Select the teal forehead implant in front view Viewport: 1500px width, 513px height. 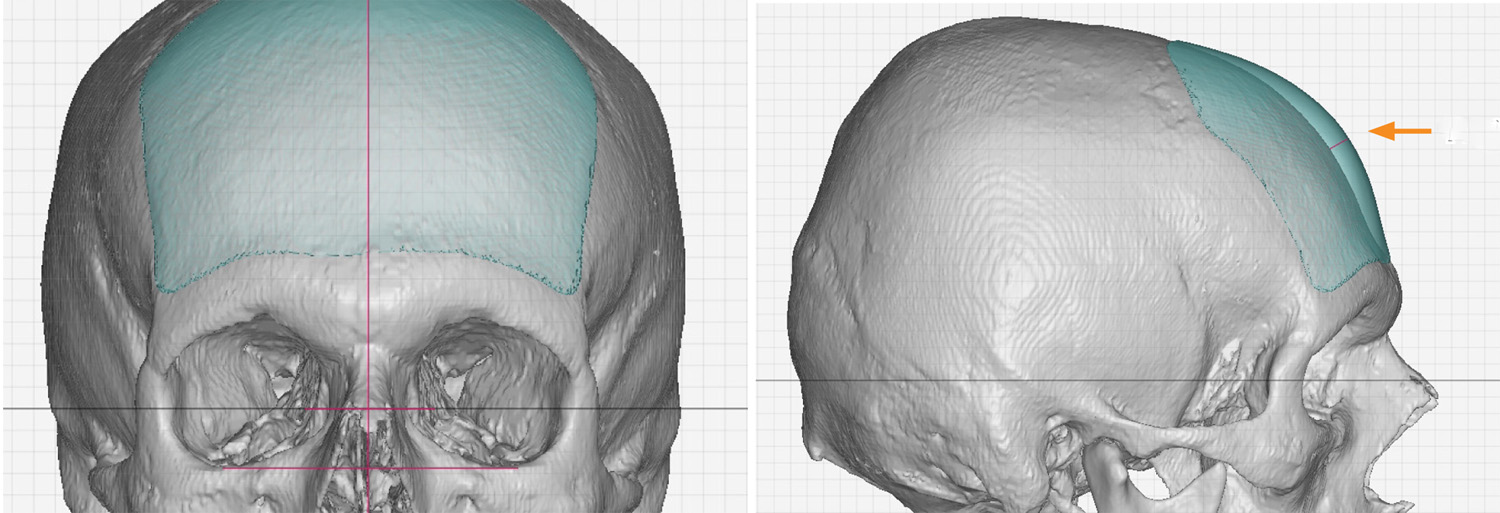(x=370, y=150)
